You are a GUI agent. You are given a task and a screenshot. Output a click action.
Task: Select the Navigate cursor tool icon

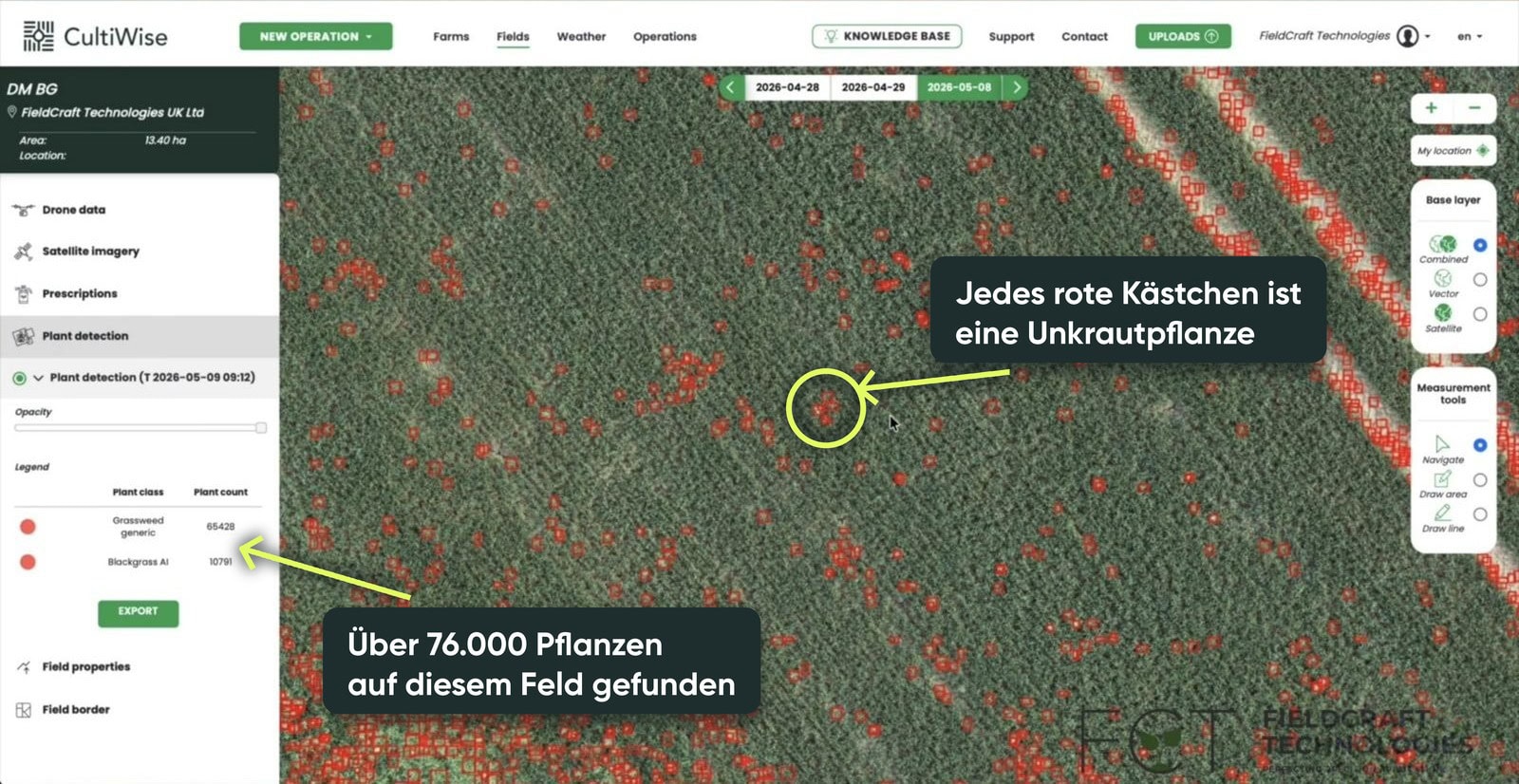1442,444
